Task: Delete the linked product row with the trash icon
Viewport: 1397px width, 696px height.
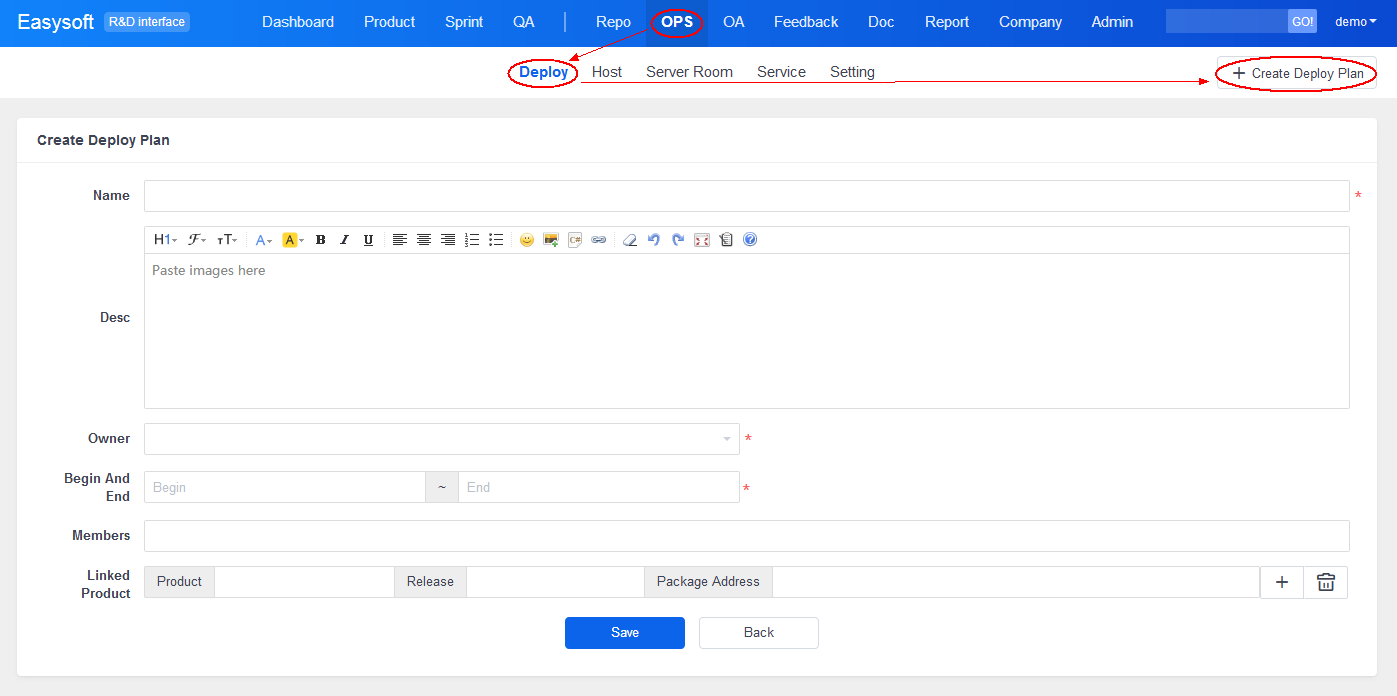Action: [x=1325, y=582]
